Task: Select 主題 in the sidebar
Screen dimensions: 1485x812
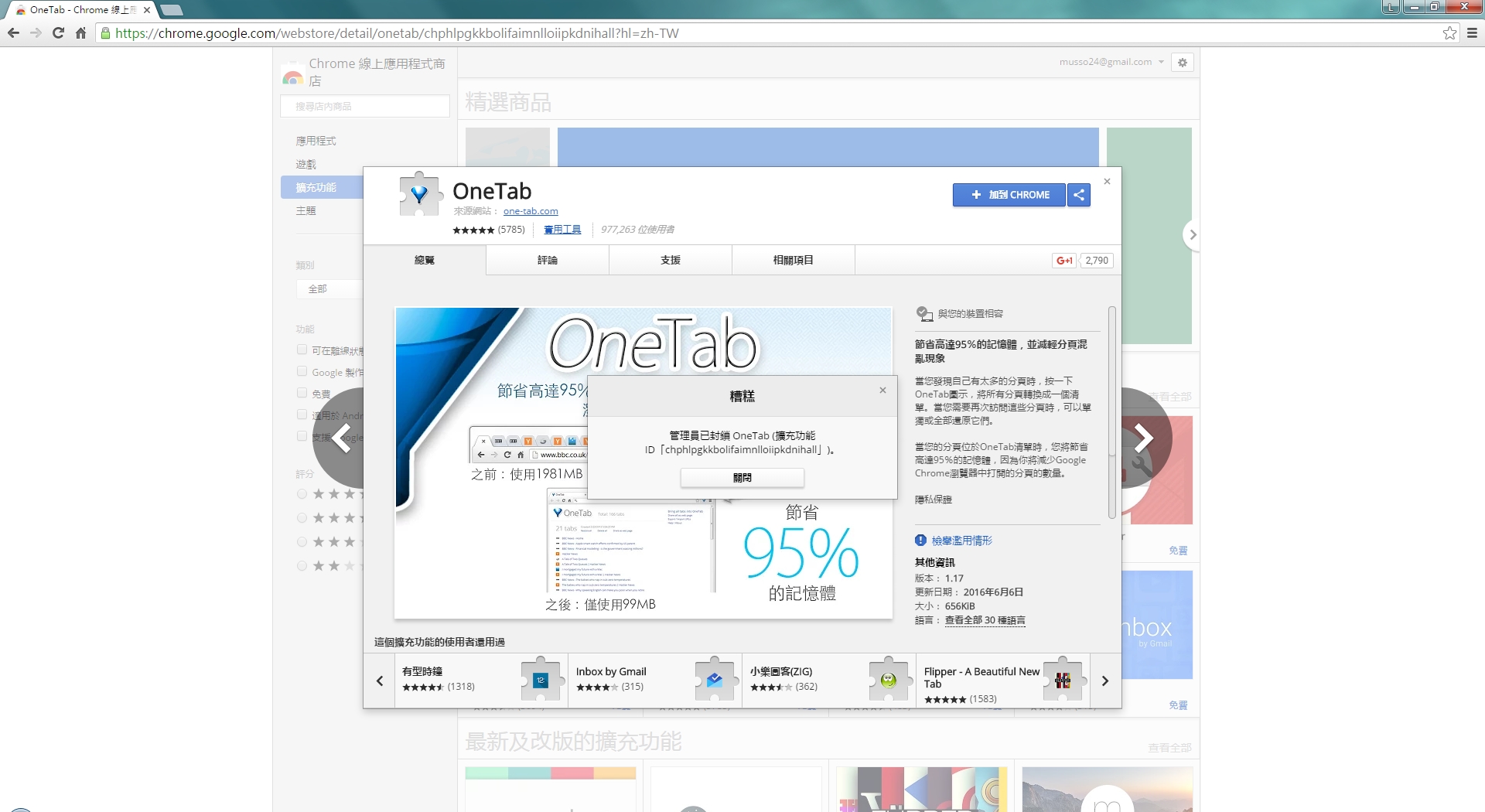Action: click(x=306, y=210)
